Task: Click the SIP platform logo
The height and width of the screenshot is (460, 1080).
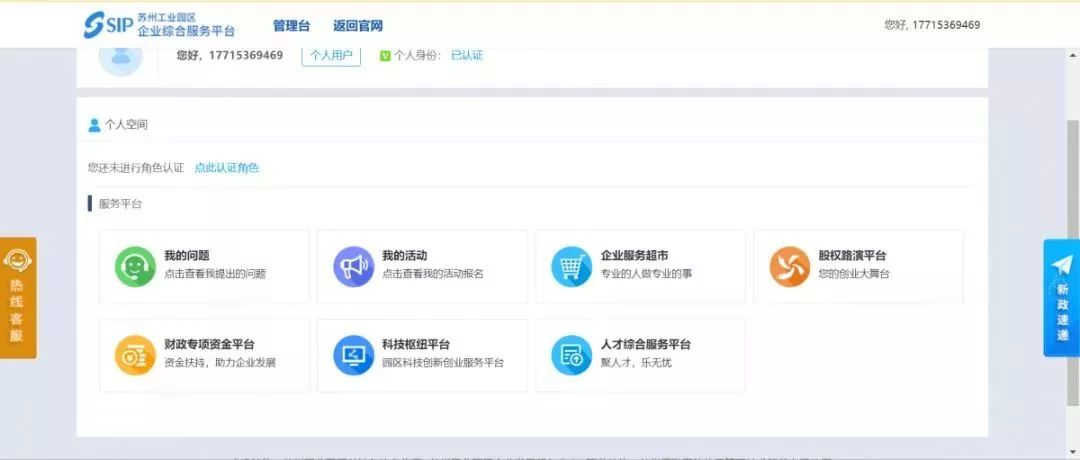Action: pyautogui.click(x=159, y=25)
